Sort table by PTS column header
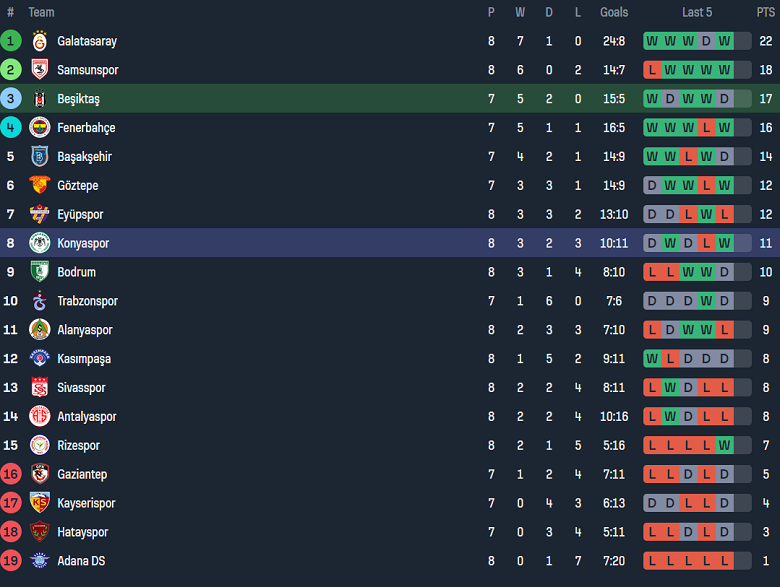The image size is (780, 587). pos(765,12)
